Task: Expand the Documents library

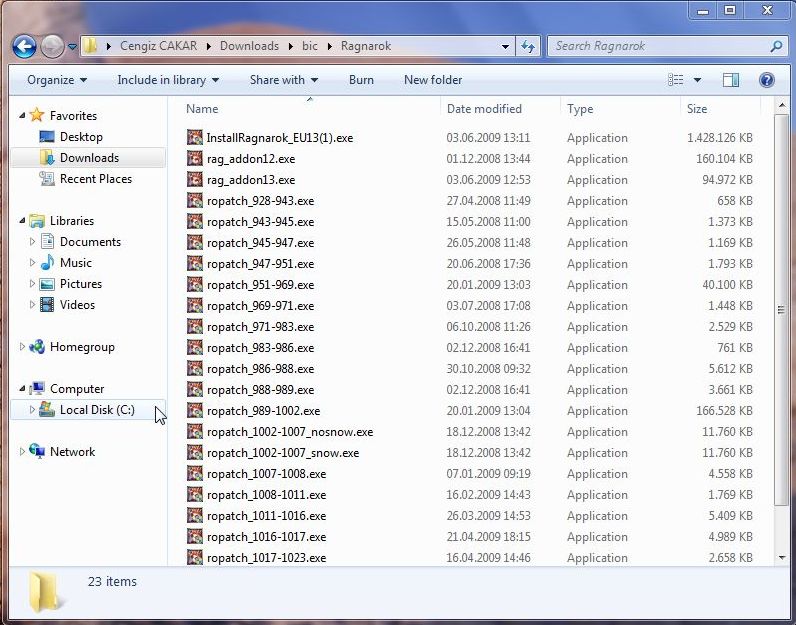Action: click(32, 242)
